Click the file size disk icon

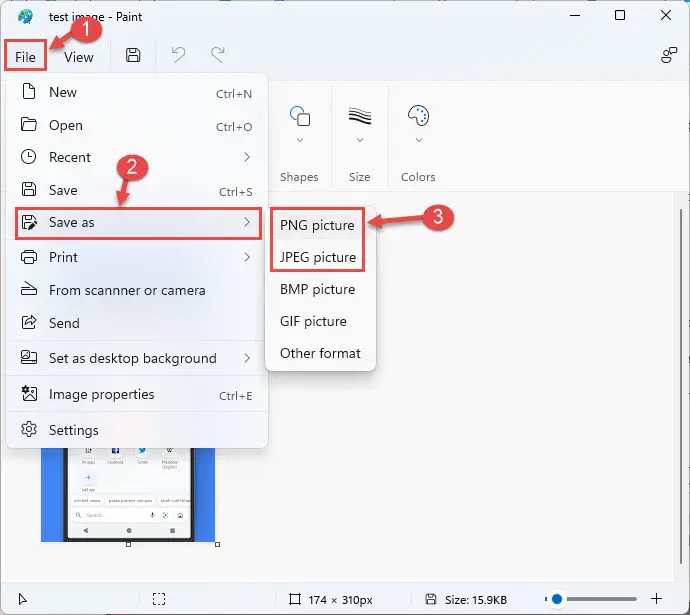(x=431, y=599)
